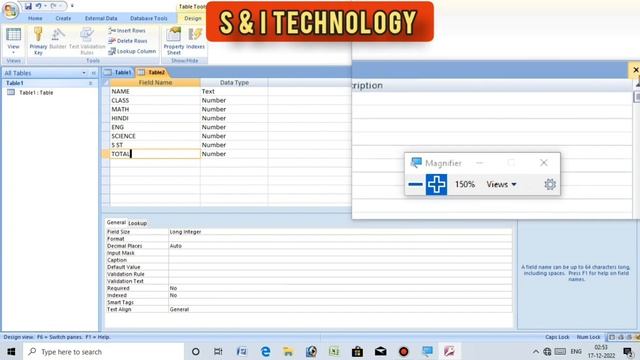Click the row selector for TOTAL field
This screenshot has width=640, height=360.
tap(106, 154)
